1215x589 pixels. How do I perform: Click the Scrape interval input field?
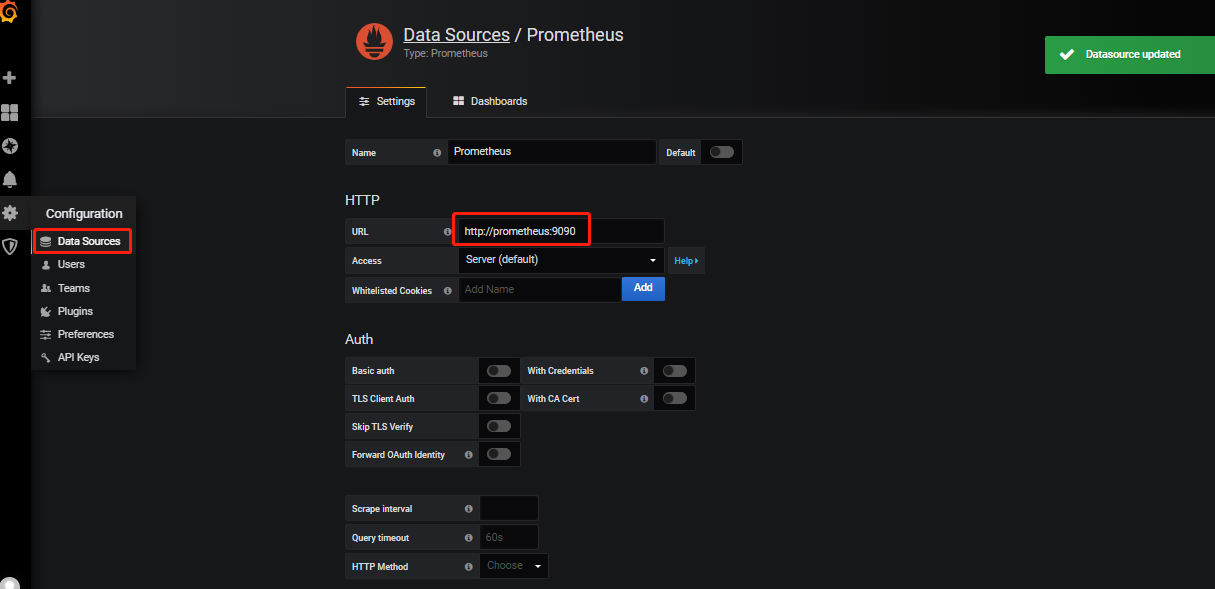(509, 508)
